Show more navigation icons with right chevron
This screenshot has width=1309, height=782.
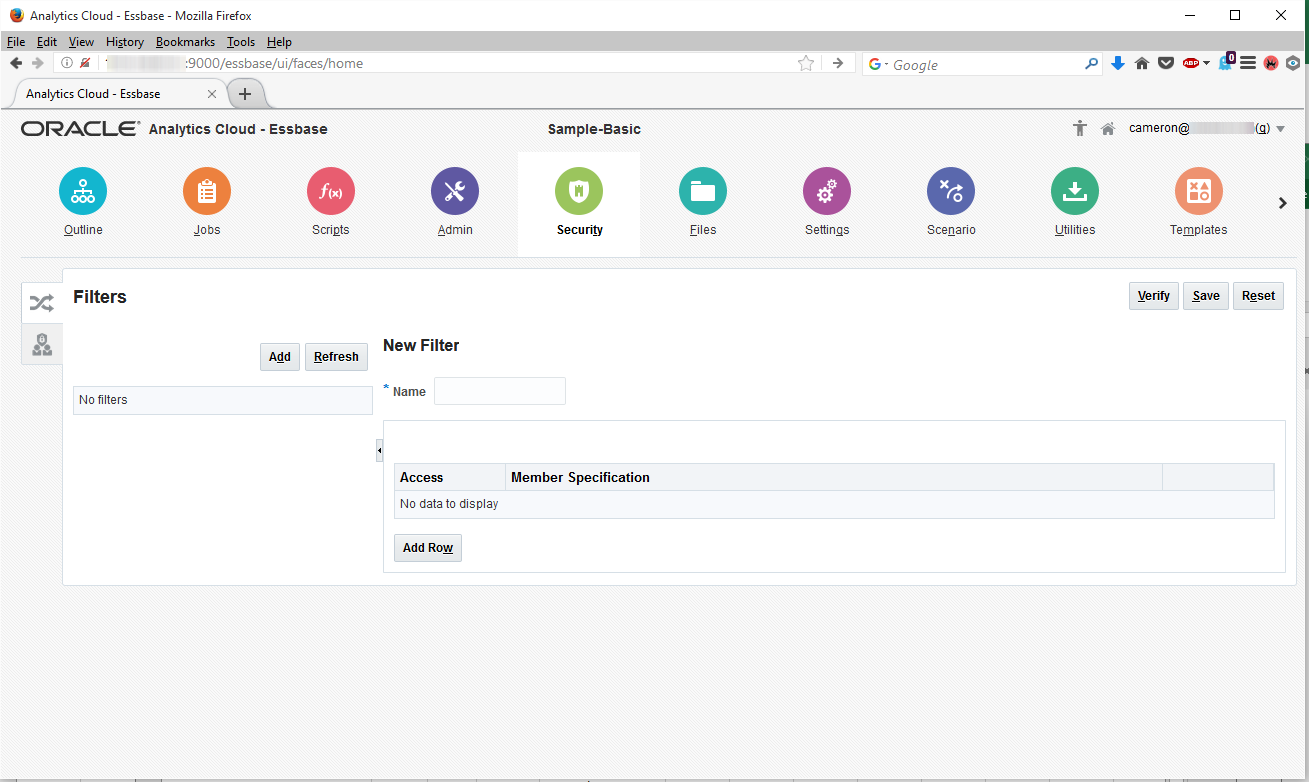(1283, 203)
